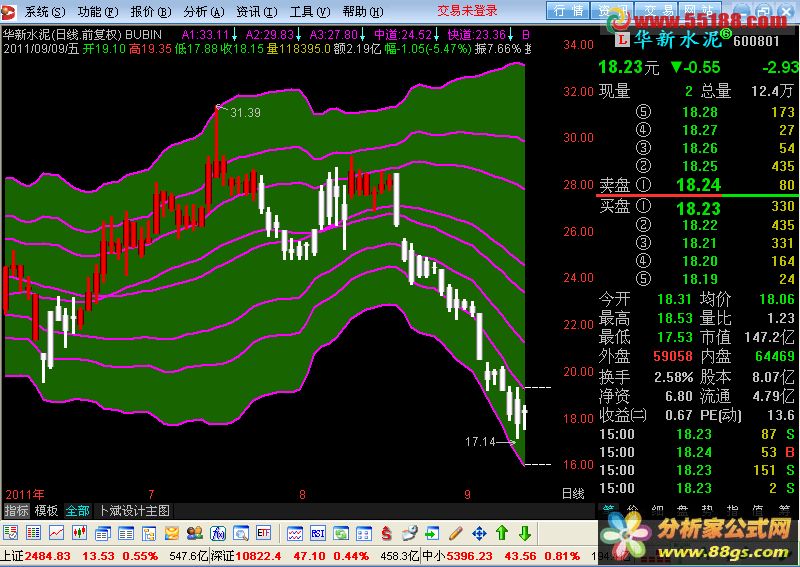Image resolution: width=800 pixels, height=567 pixels.
Task: Select the 卜斌设计主图 tab
Action: [x=134, y=510]
